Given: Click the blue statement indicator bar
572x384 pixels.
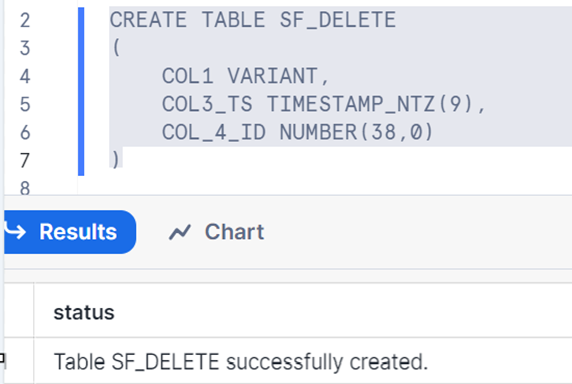Looking at the screenshot, I should (x=81, y=91).
